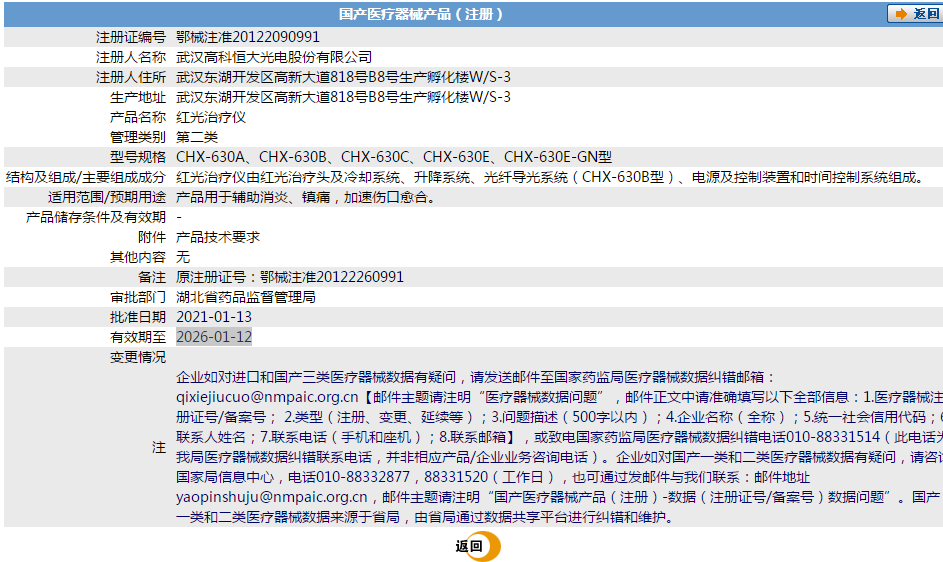The height and width of the screenshot is (562, 943).
Task: Click the 审批部门 label
Action: tap(138, 297)
